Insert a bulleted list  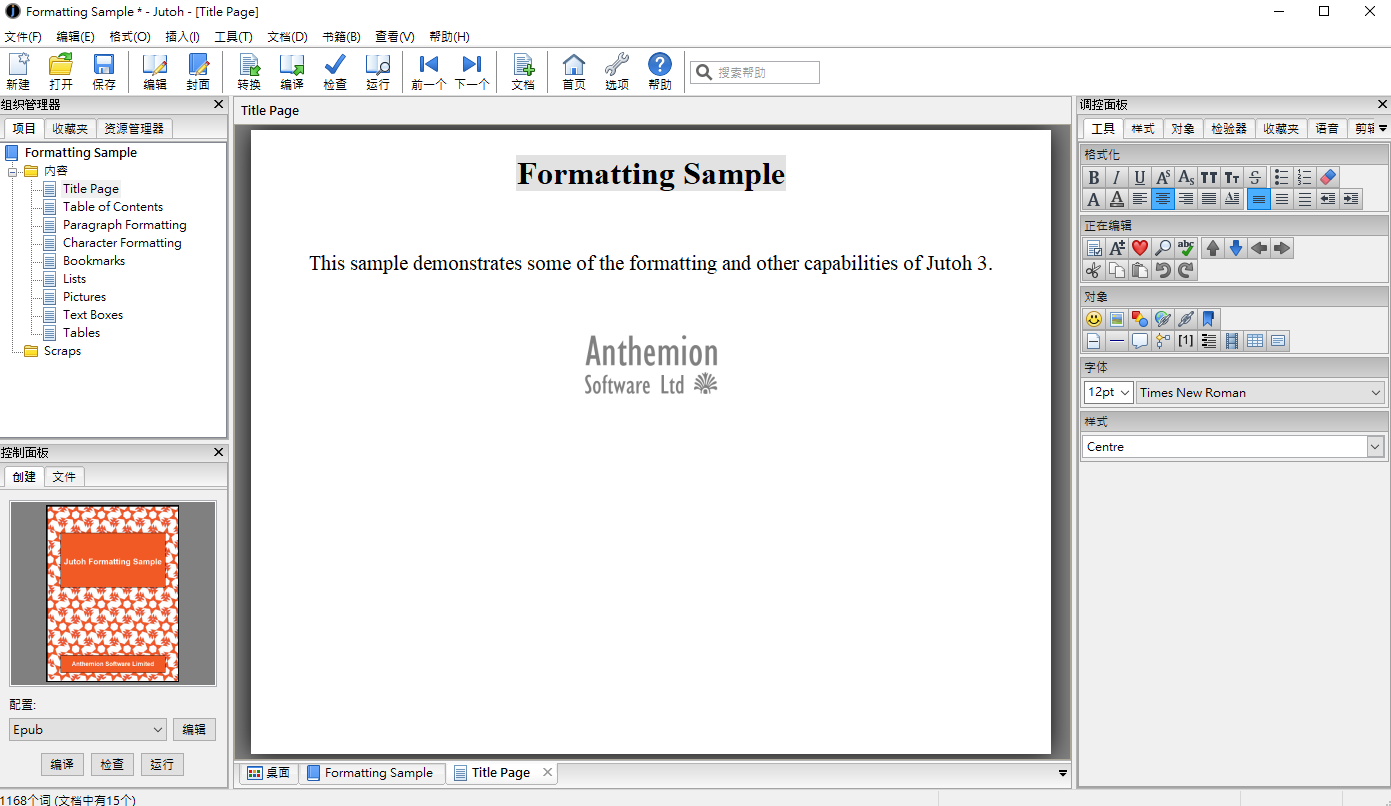tap(1282, 177)
